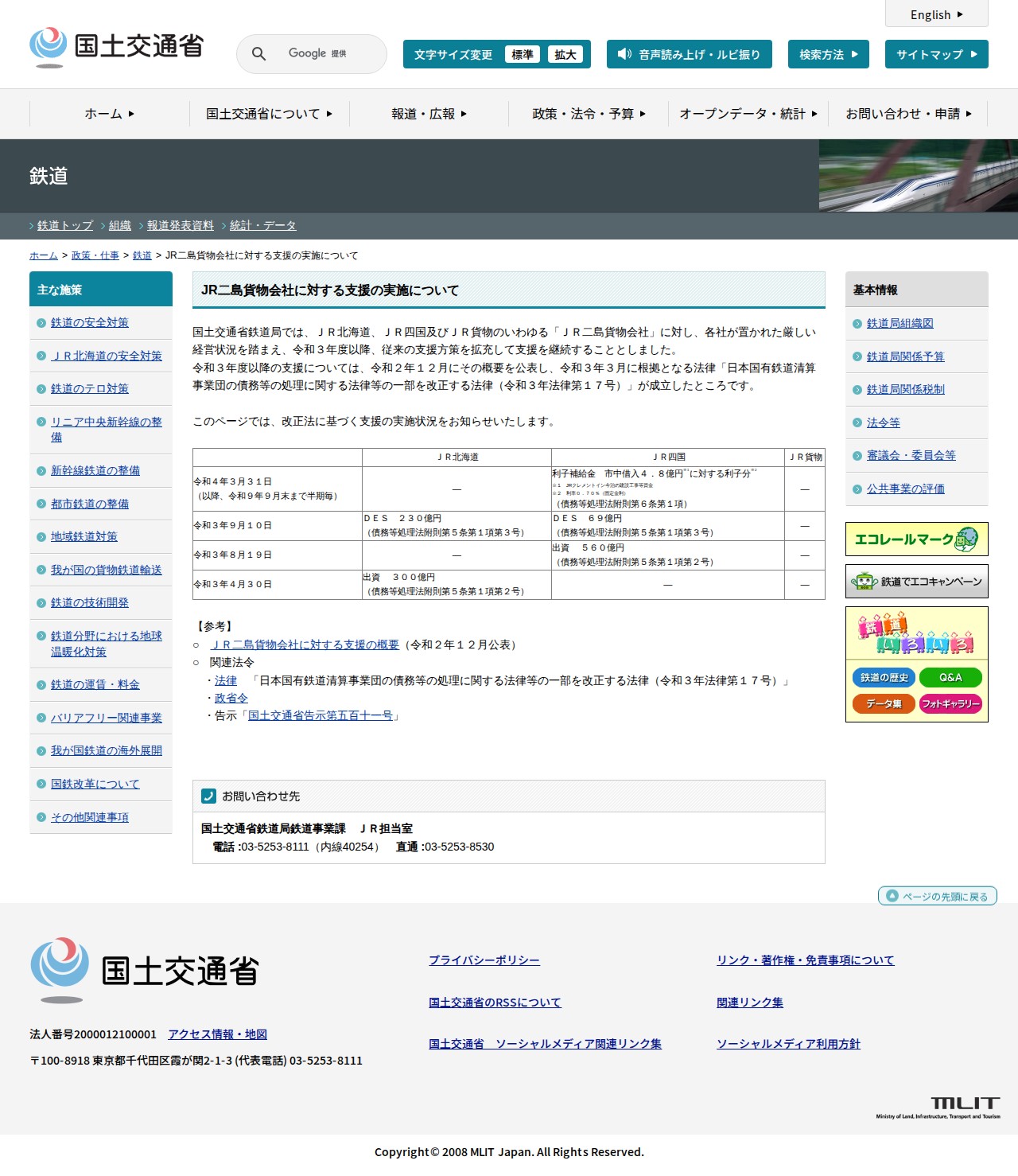Open the 鉄道でエコキャンペーン banner
The width and height of the screenshot is (1018, 1176).
pos(916,582)
